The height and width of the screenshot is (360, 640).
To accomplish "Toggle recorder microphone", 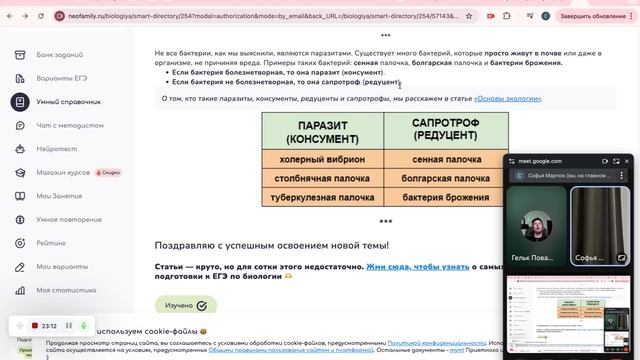I will click(x=84, y=326).
